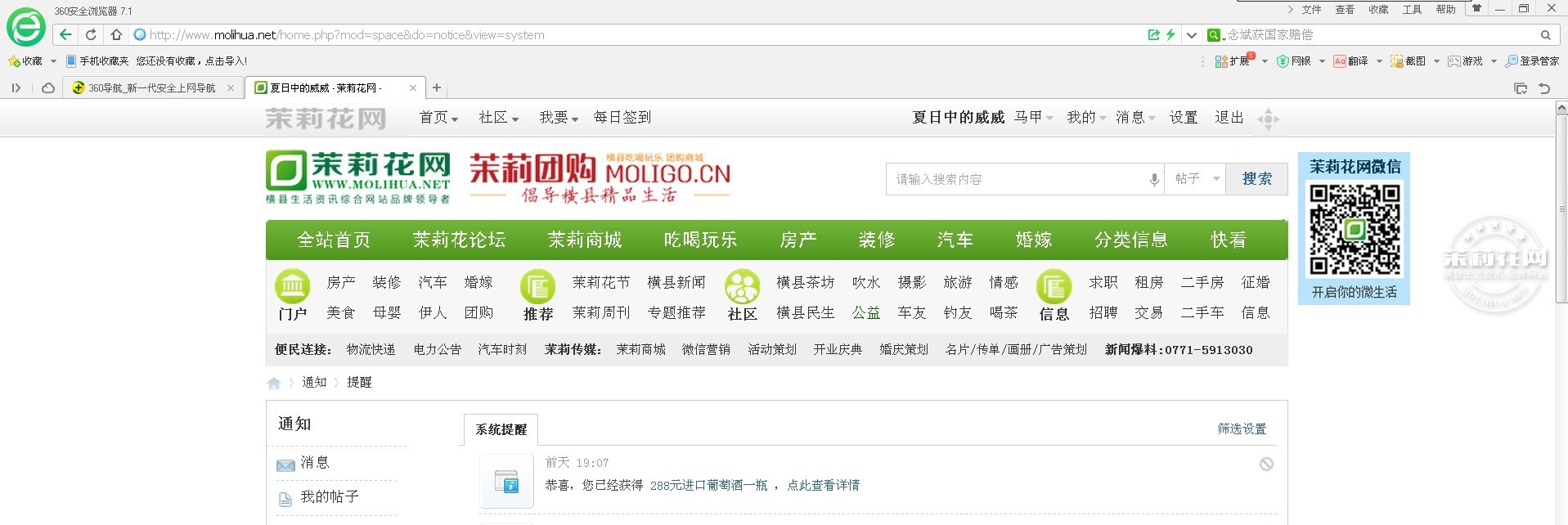Open the 文件 browser menu
Image resolution: width=1568 pixels, height=525 pixels.
point(1312,10)
